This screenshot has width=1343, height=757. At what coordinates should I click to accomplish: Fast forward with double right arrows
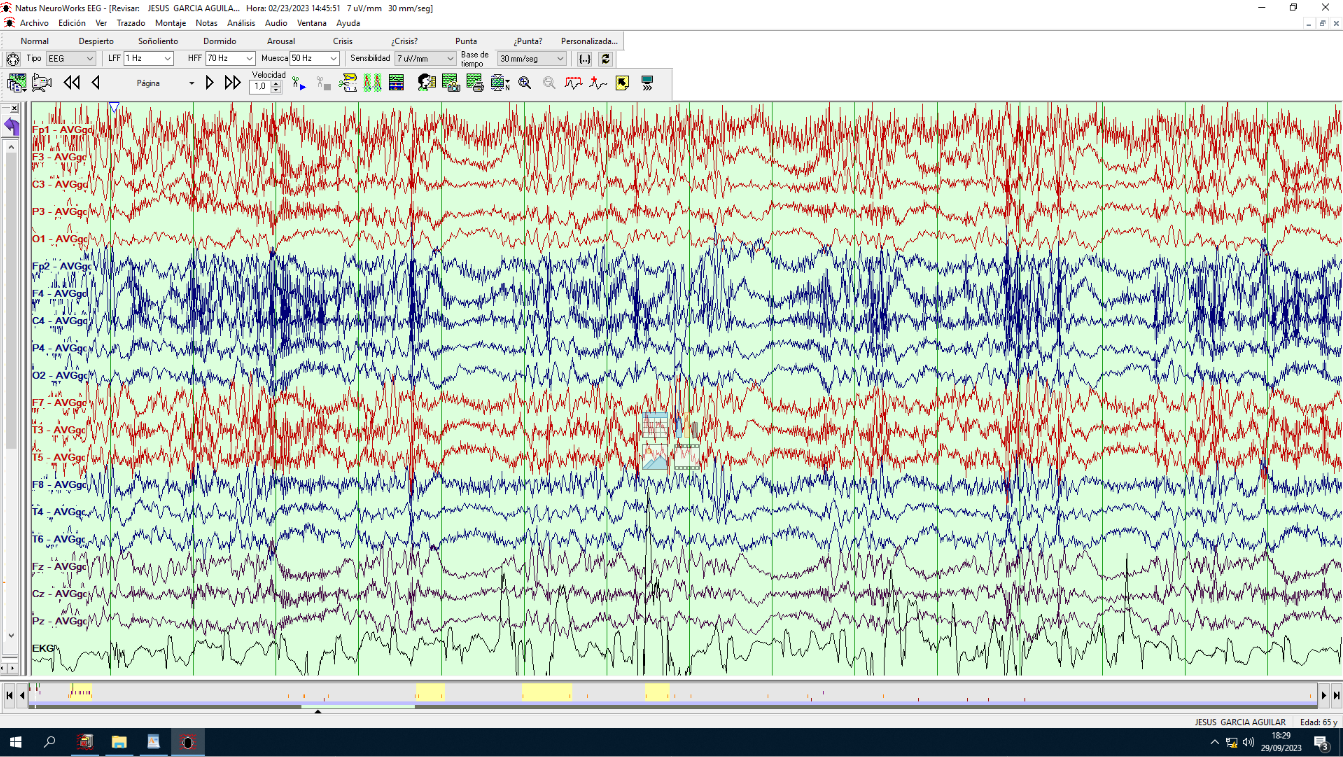coord(233,83)
